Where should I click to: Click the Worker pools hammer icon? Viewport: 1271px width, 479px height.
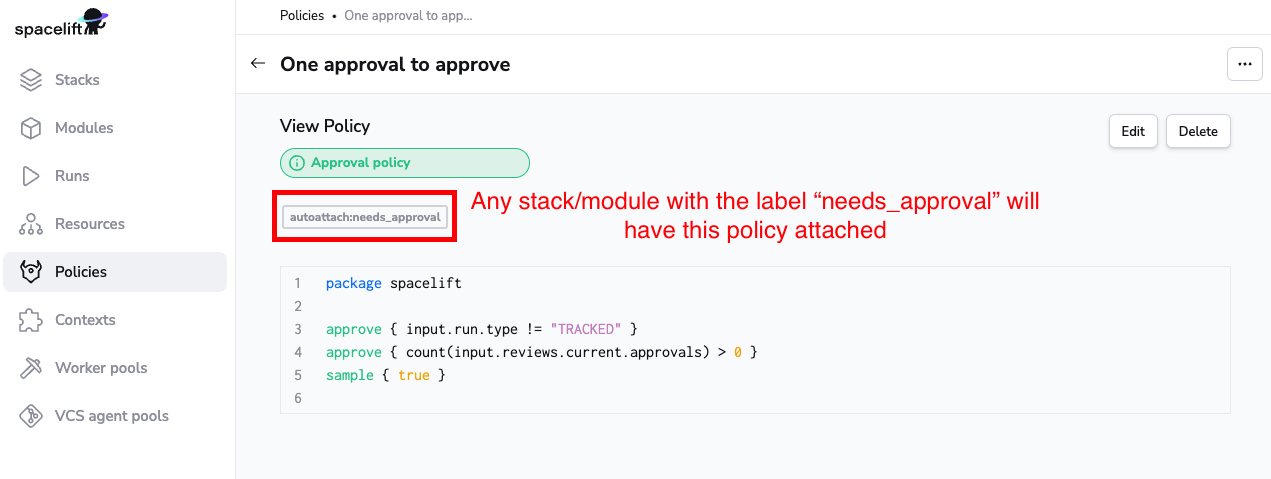tap(31, 368)
